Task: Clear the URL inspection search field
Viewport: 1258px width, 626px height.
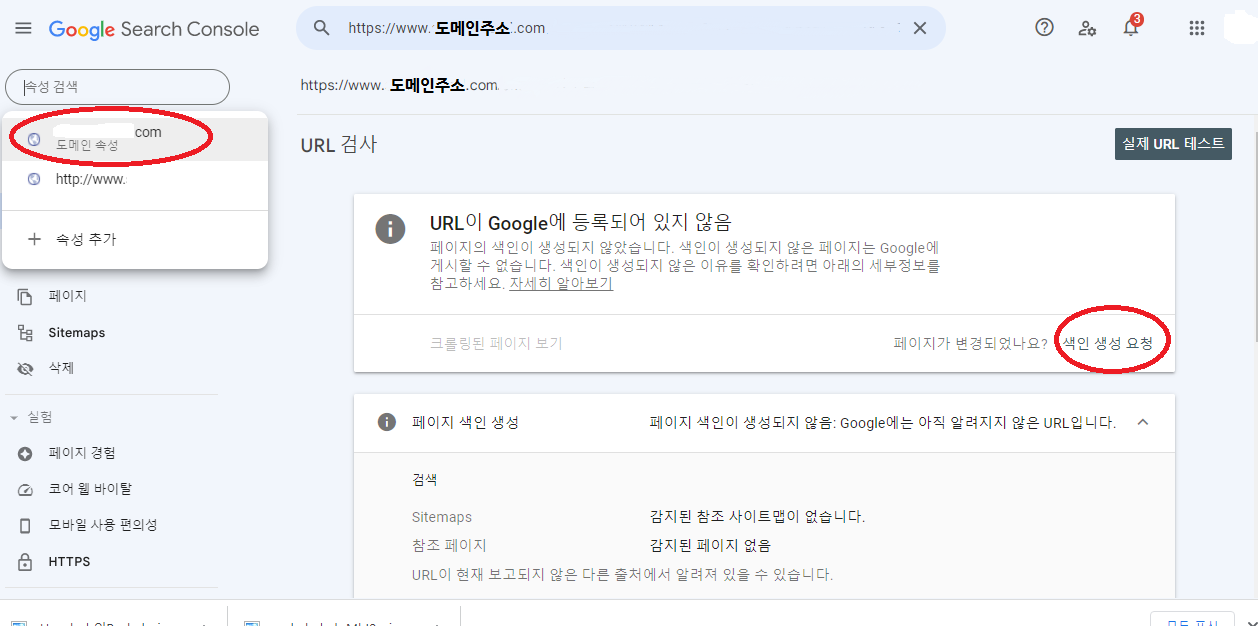Action: coord(920,28)
